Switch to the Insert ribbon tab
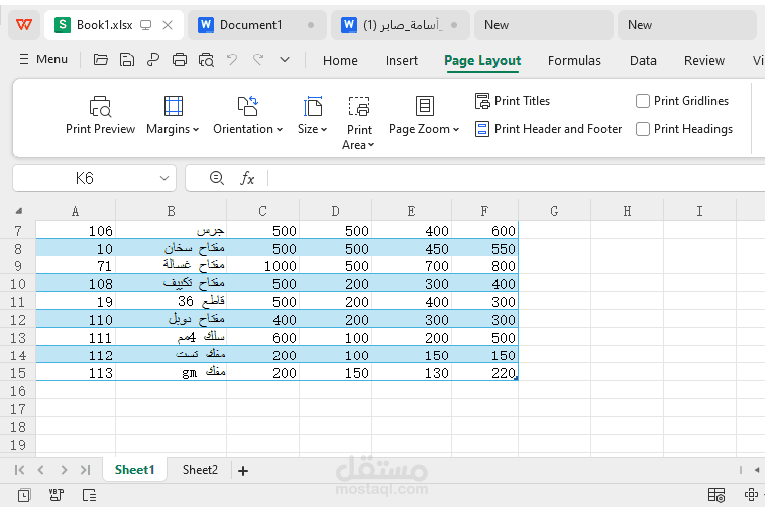 click(402, 61)
